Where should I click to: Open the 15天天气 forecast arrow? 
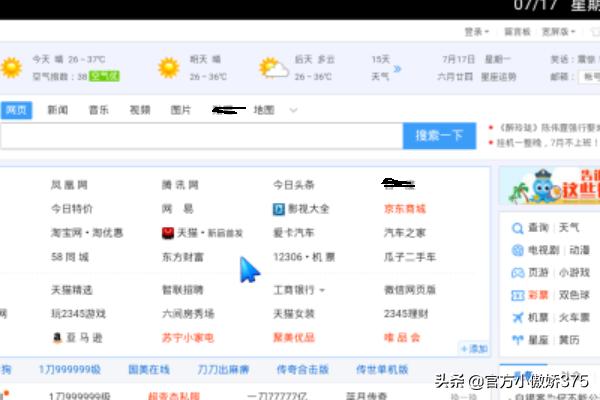point(397,69)
